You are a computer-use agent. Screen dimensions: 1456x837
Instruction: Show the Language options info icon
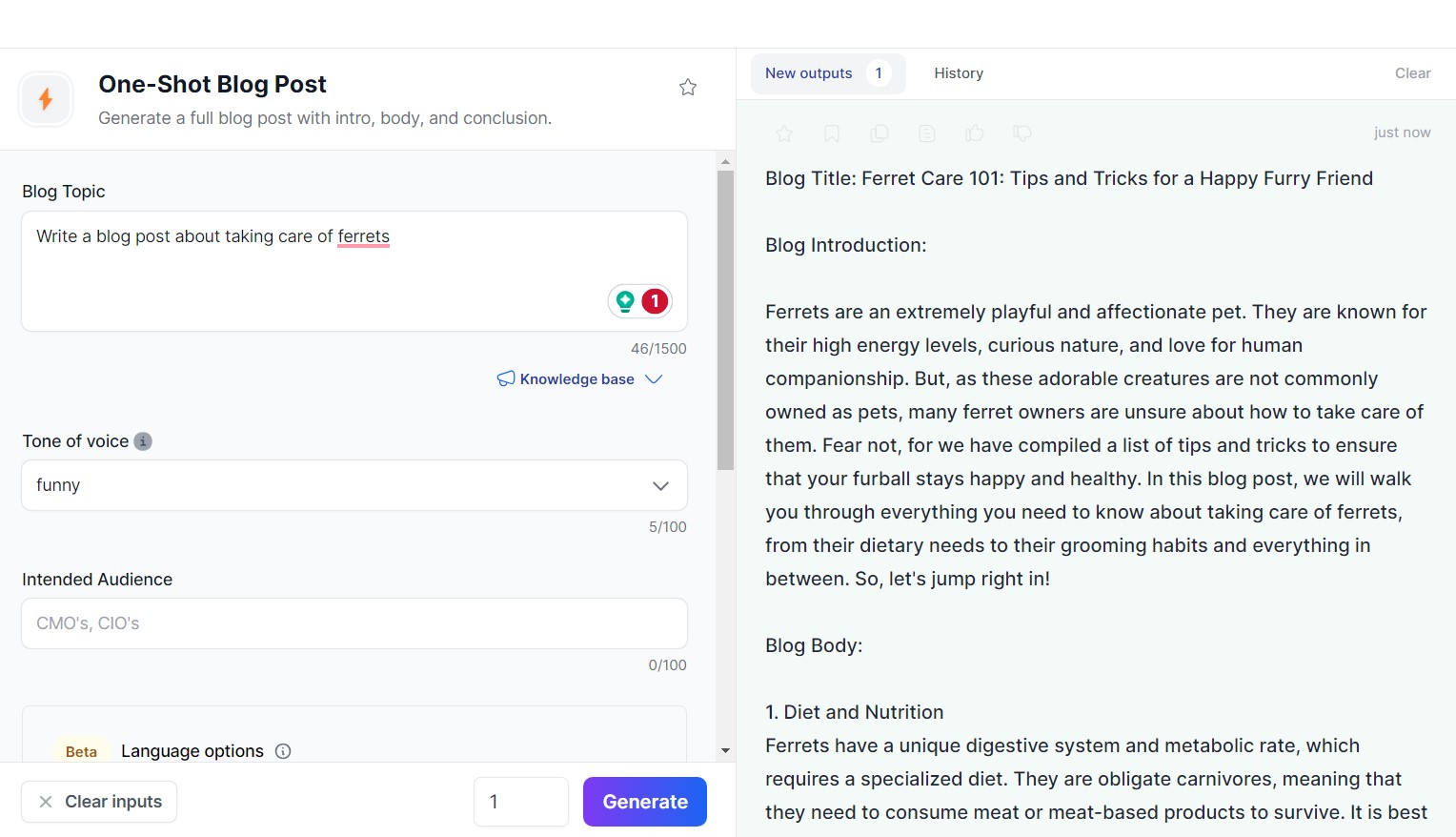tap(283, 751)
